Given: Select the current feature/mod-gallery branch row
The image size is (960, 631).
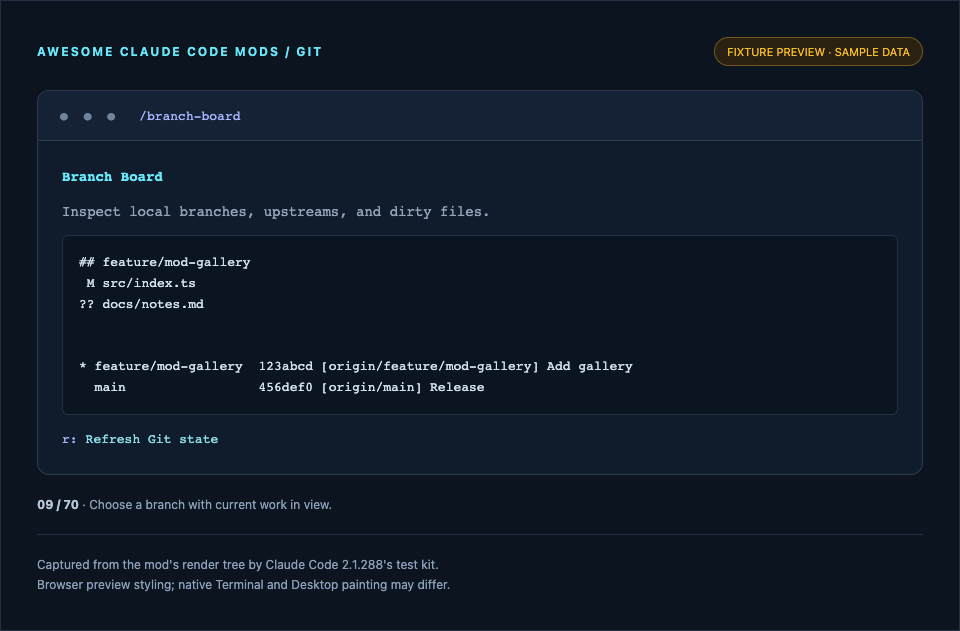Looking at the screenshot, I should coord(356,366).
